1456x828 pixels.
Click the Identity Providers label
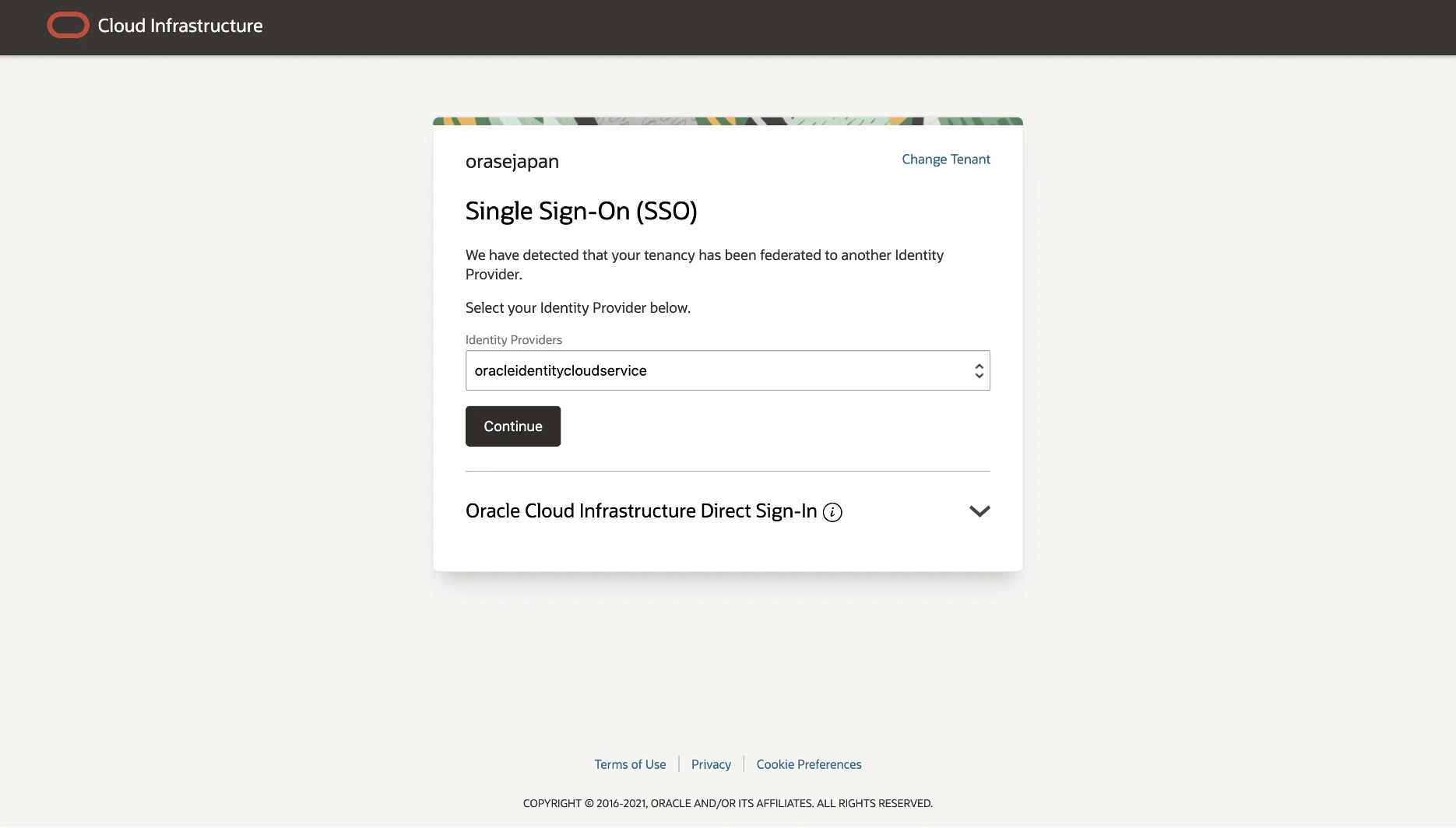point(514,340)
